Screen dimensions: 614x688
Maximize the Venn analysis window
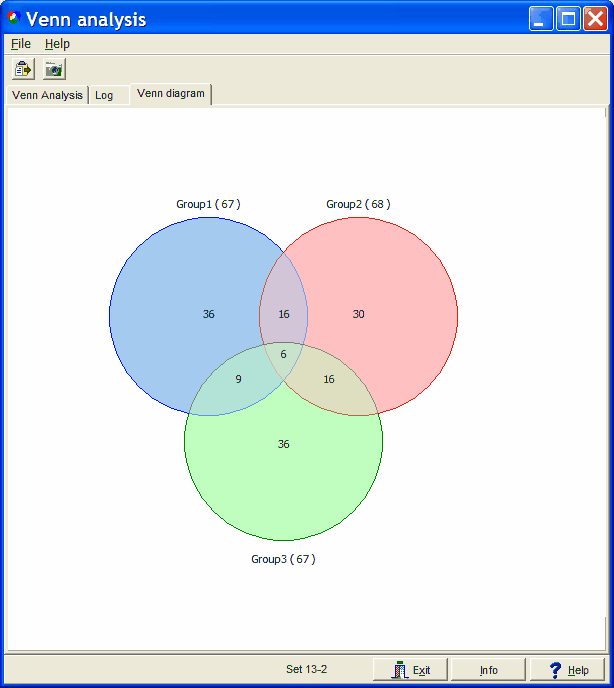tap(568, 18)
